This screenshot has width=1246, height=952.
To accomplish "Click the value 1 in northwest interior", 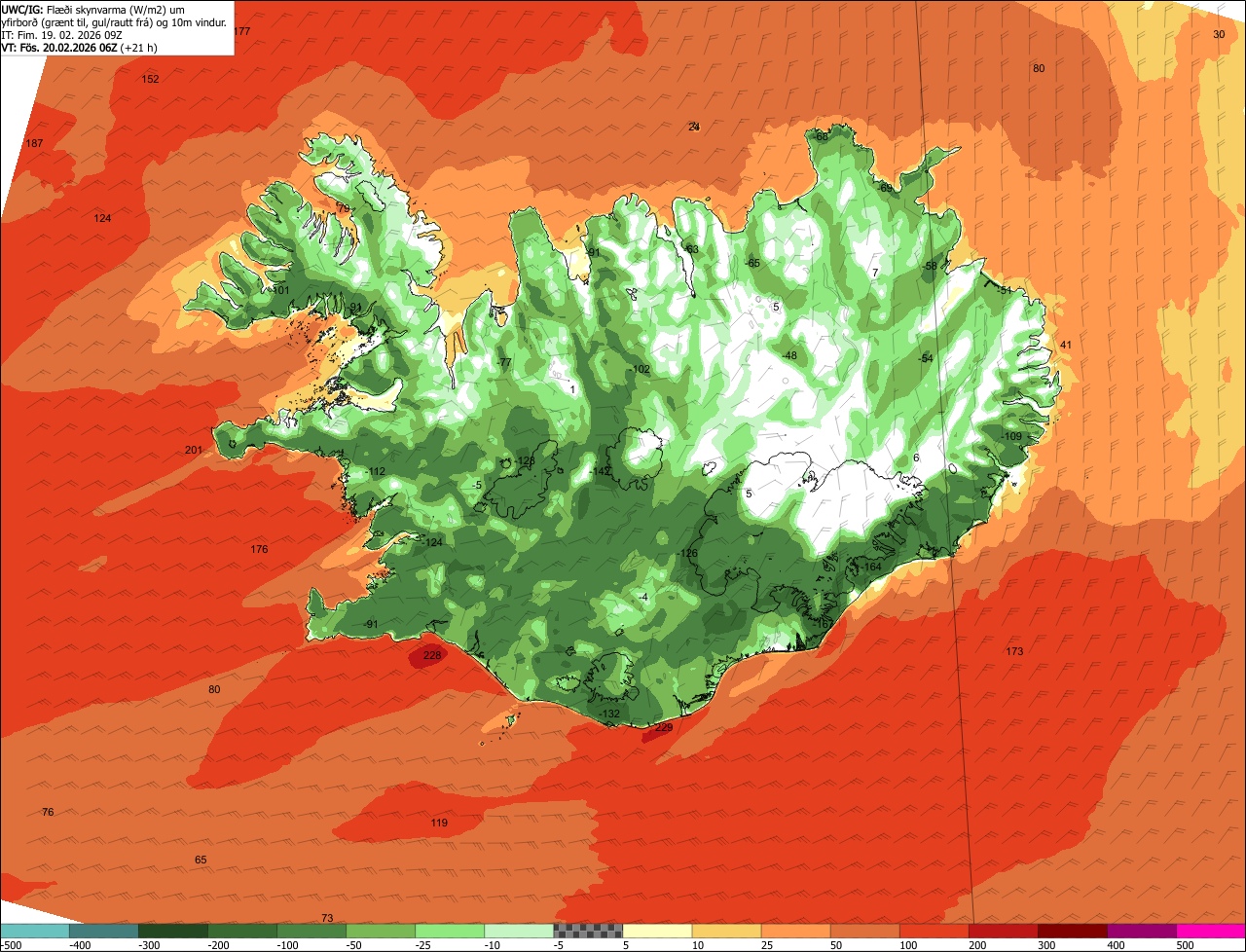I will [x=572, y=389].
